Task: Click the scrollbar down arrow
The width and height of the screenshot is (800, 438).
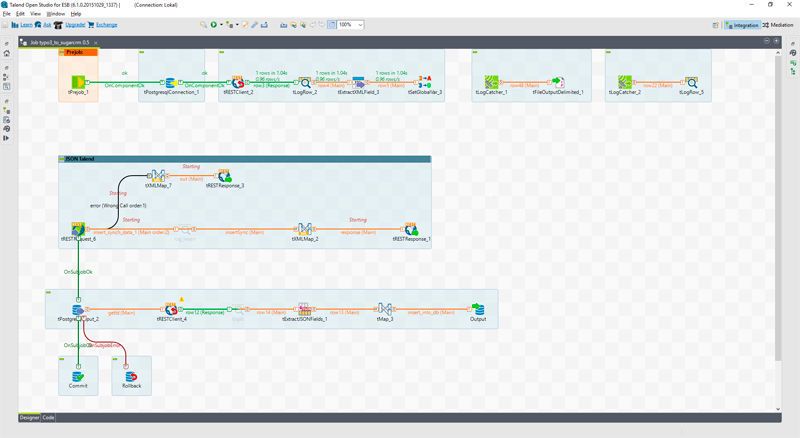Action: pyautogui.click(x=778, y=409)
